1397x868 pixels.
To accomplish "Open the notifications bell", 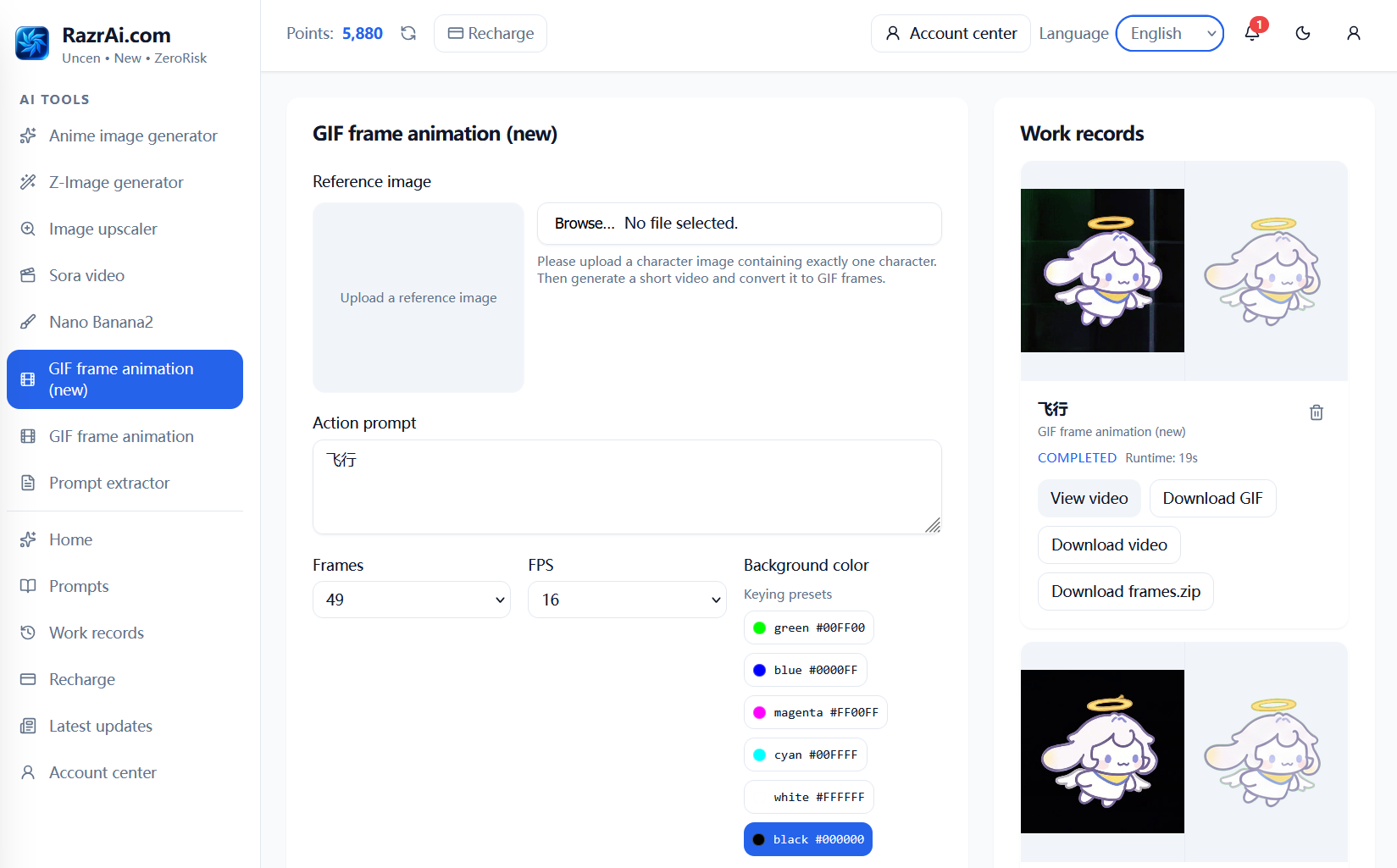I will [1251, 33].
